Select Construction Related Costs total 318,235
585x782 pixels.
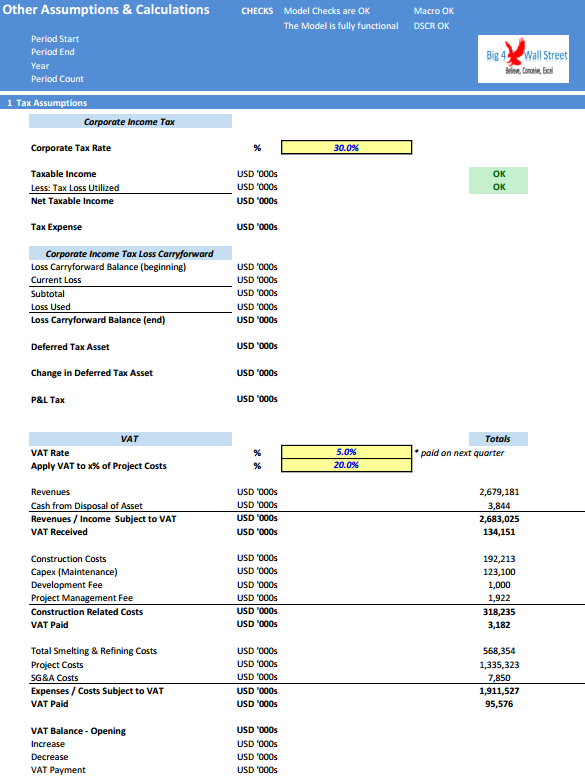click(499, 611)
